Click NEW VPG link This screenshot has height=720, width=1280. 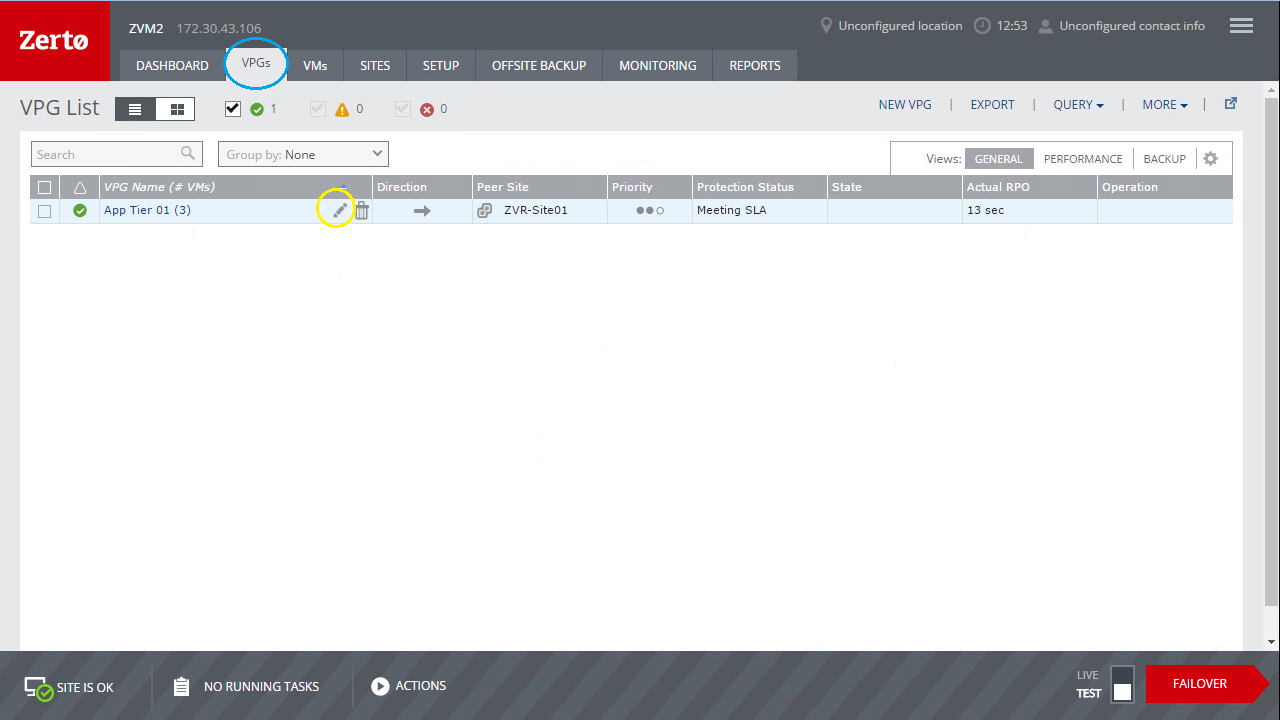coord(905,105)
